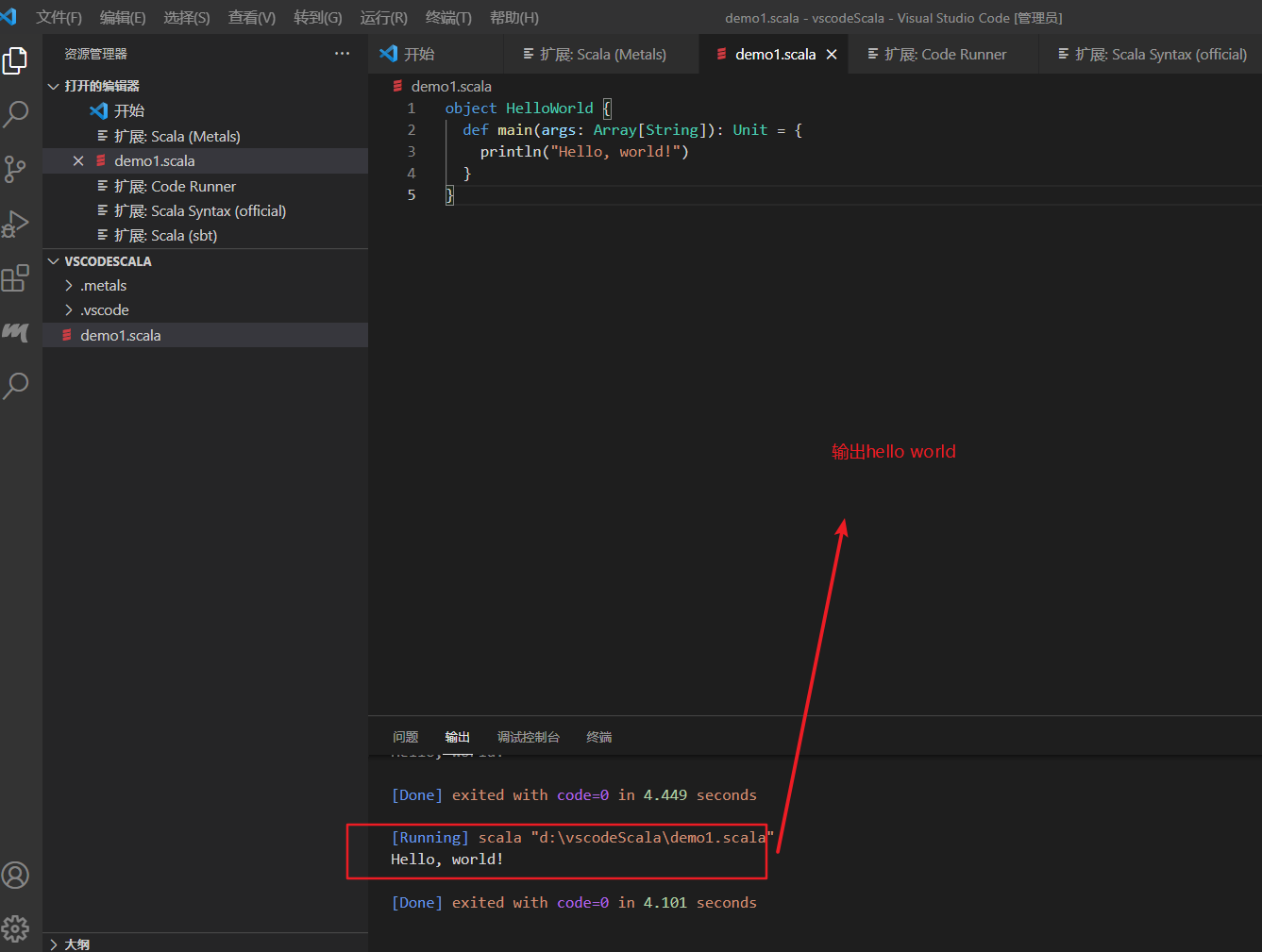Collapse the 打开的编辑器 section
1262x952 pixels.
(x=54, y=85)
